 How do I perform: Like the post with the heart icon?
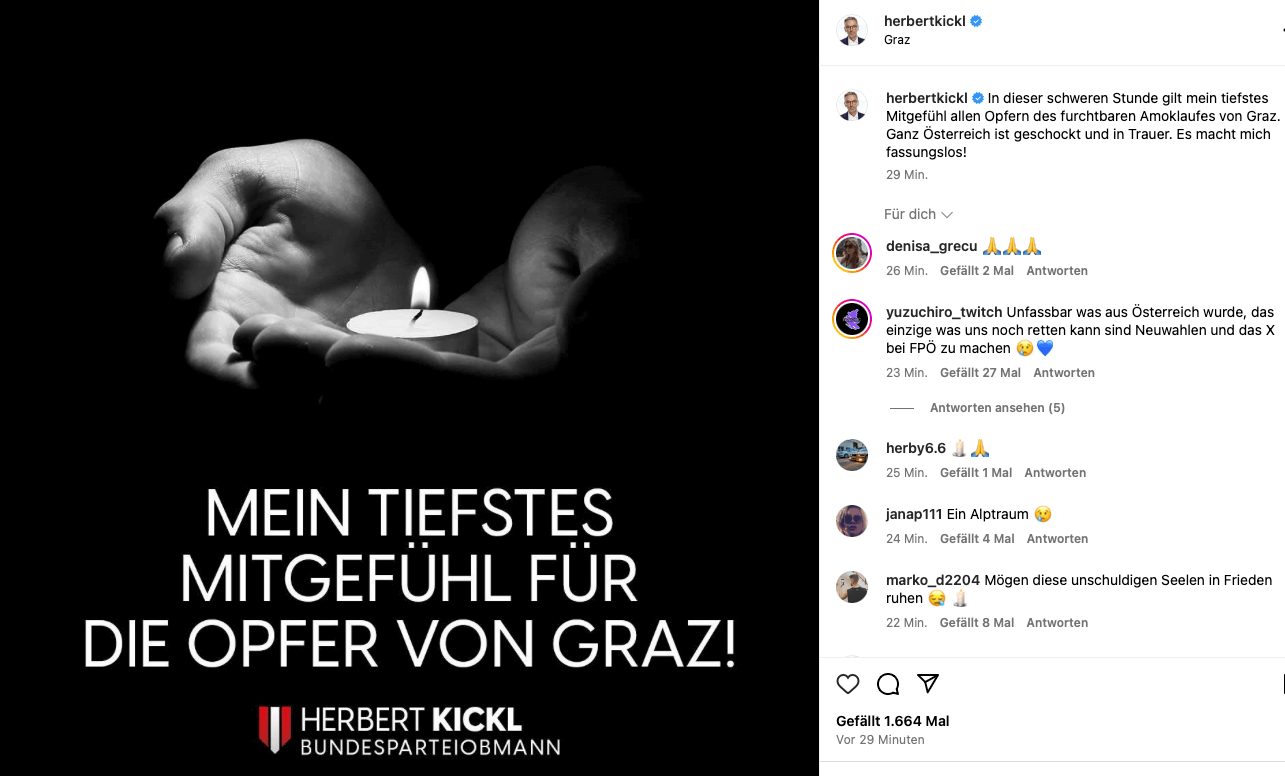coord(848,684)
